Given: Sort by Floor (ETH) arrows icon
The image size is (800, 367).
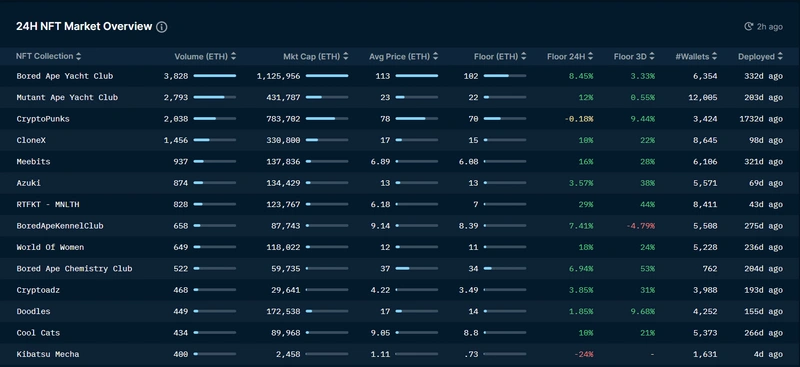Looking at the screenshot, I should pyautogui.click(x=523, y=57).
